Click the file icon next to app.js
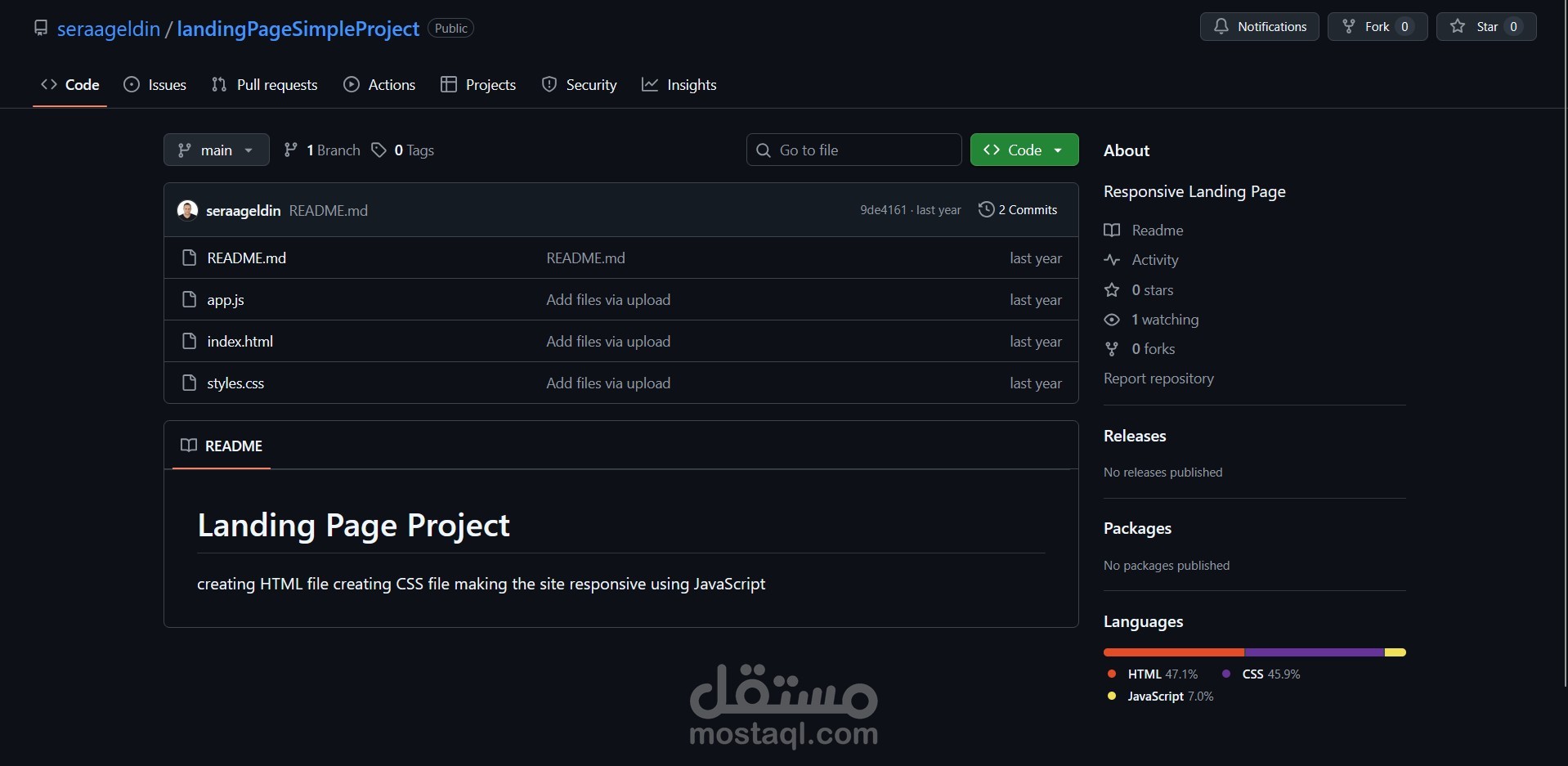Screen dimensions: 1568x766 pyautogui.click(x=189, y=299)
